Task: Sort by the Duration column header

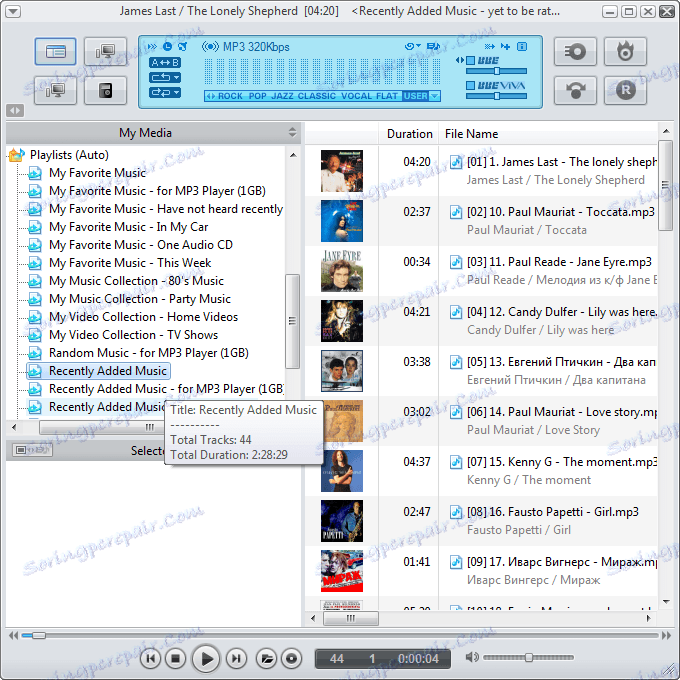Action: coord(409,134)
